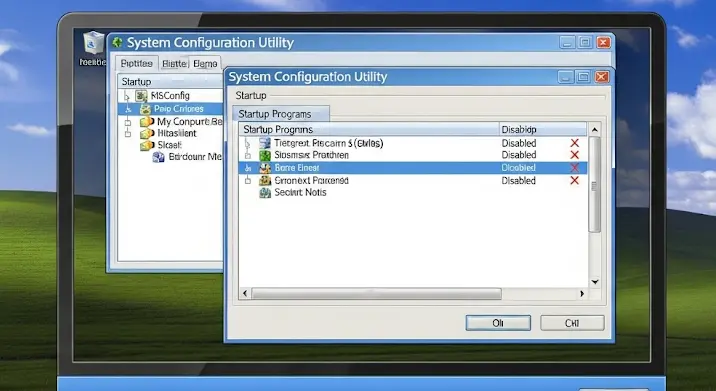Image resolution: width=716 pixels, height=391 pixels.
Task: Select Hitaslient in the back window tree
Action: tap(177, 133)
